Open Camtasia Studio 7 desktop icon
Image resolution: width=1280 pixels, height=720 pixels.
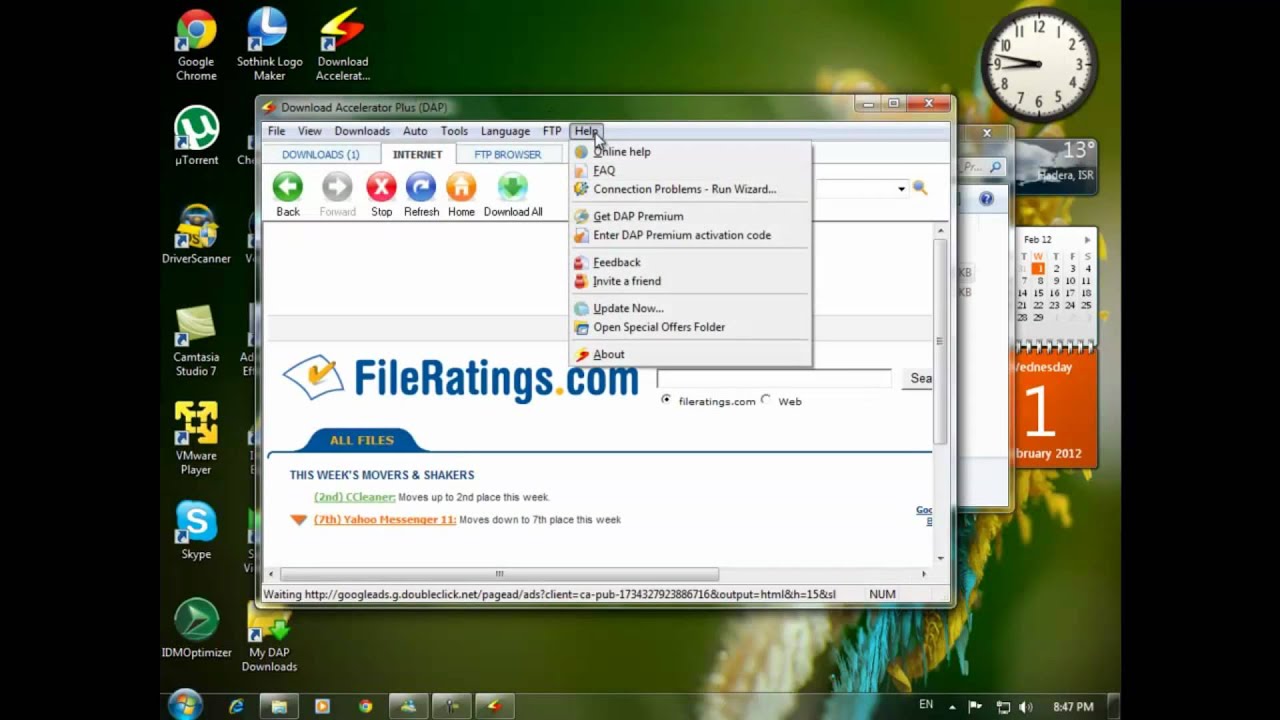[196, 341]
